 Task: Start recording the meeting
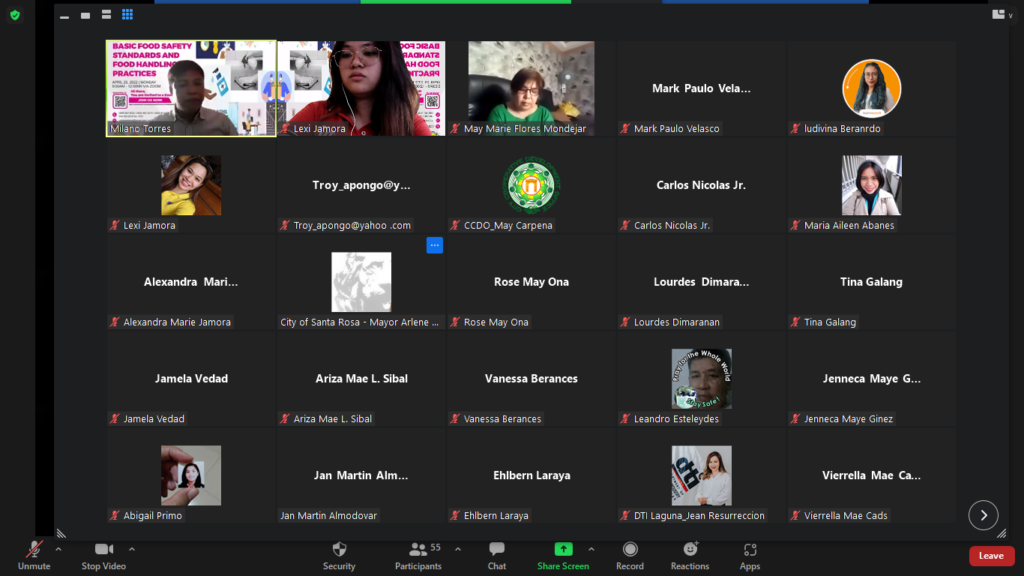point(630,555)
